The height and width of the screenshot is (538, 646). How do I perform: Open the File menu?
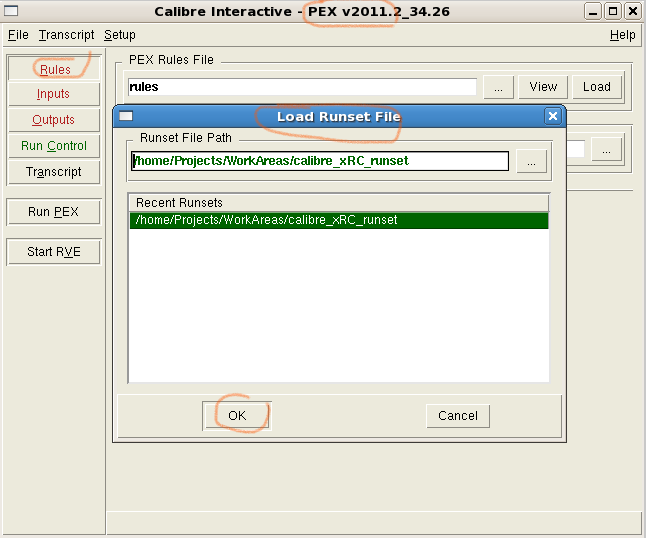[x=18, y=35]
